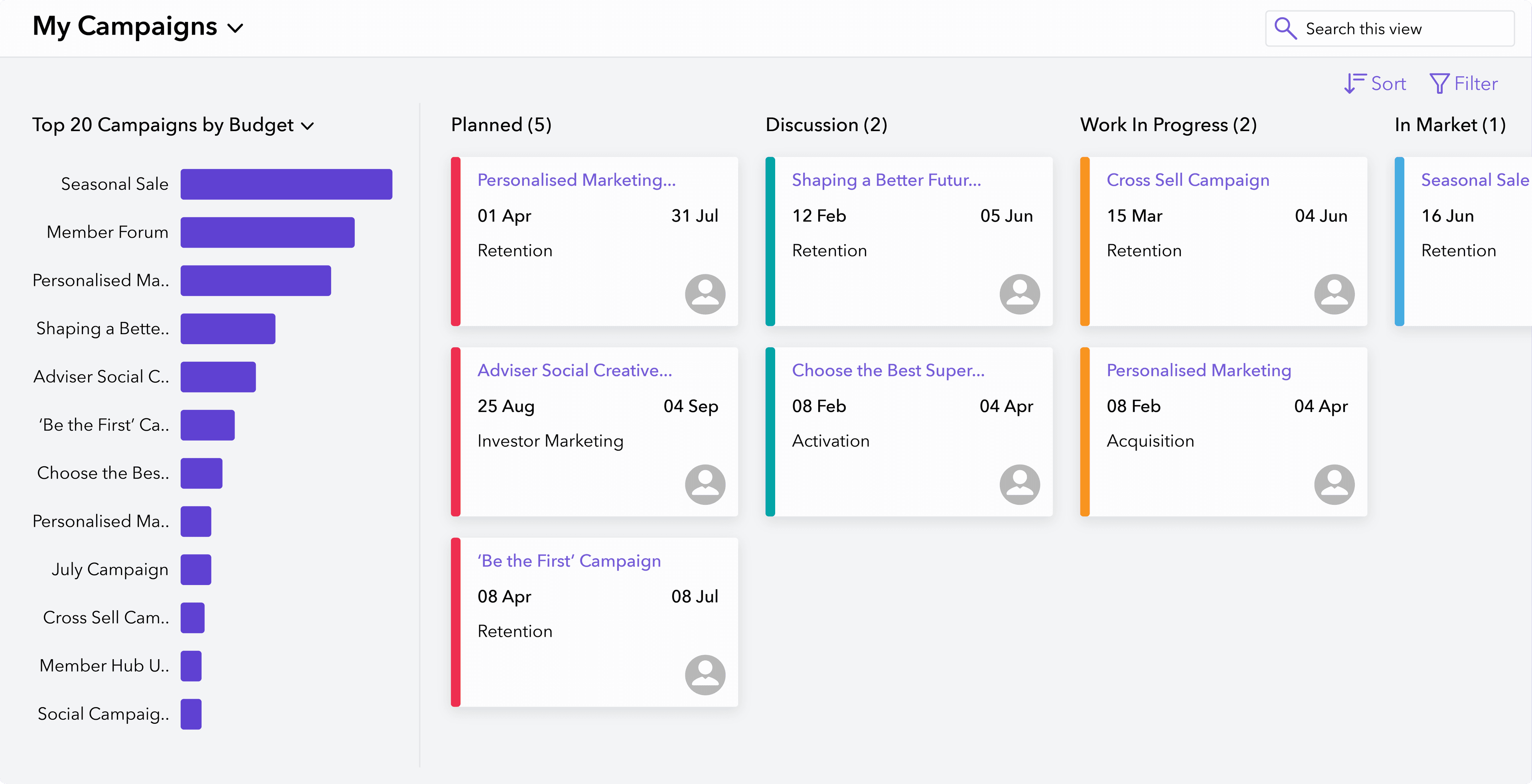Open the Filter options
1532x784 pixels.
pos(1463,83)
